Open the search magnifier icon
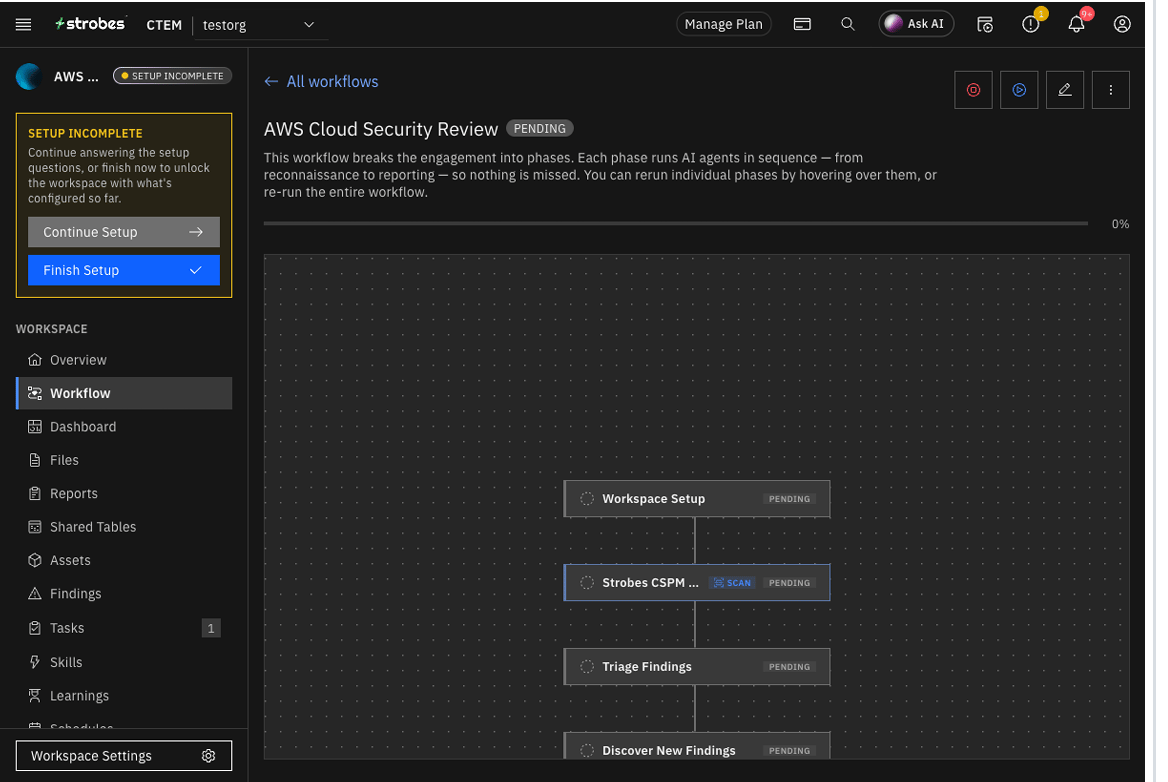Screen dimensions: 1168x782 [x=848, y=25]
